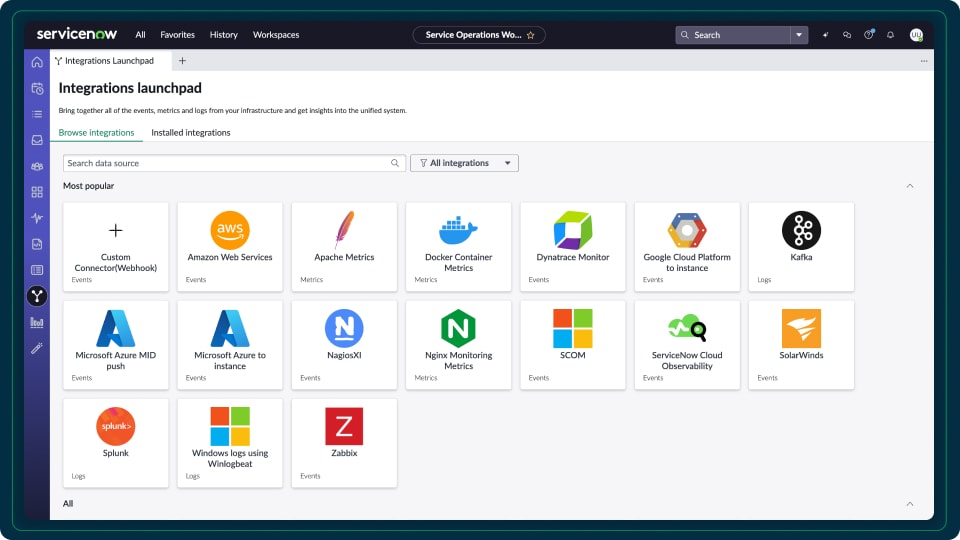
Task: Favorite the Service Operations Workspace star
Action: click(531, 35)
